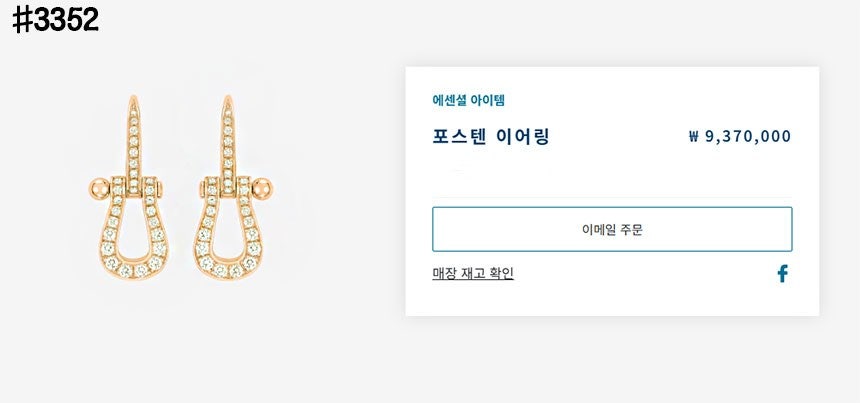Click the ₩ 9,370,000 price text

[740, 137]
